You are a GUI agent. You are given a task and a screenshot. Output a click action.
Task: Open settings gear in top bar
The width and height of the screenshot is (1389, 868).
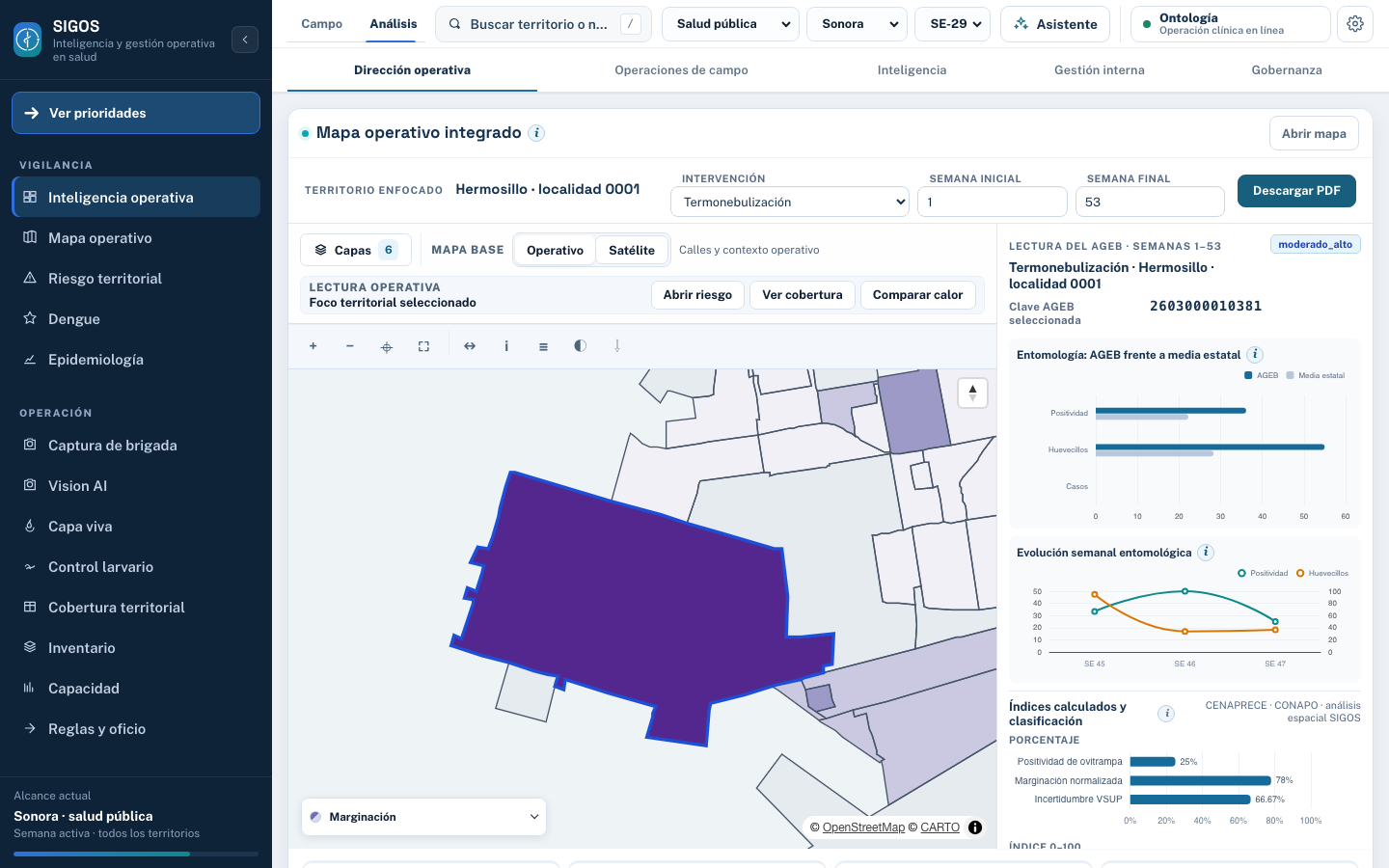tap(1355, 24)
